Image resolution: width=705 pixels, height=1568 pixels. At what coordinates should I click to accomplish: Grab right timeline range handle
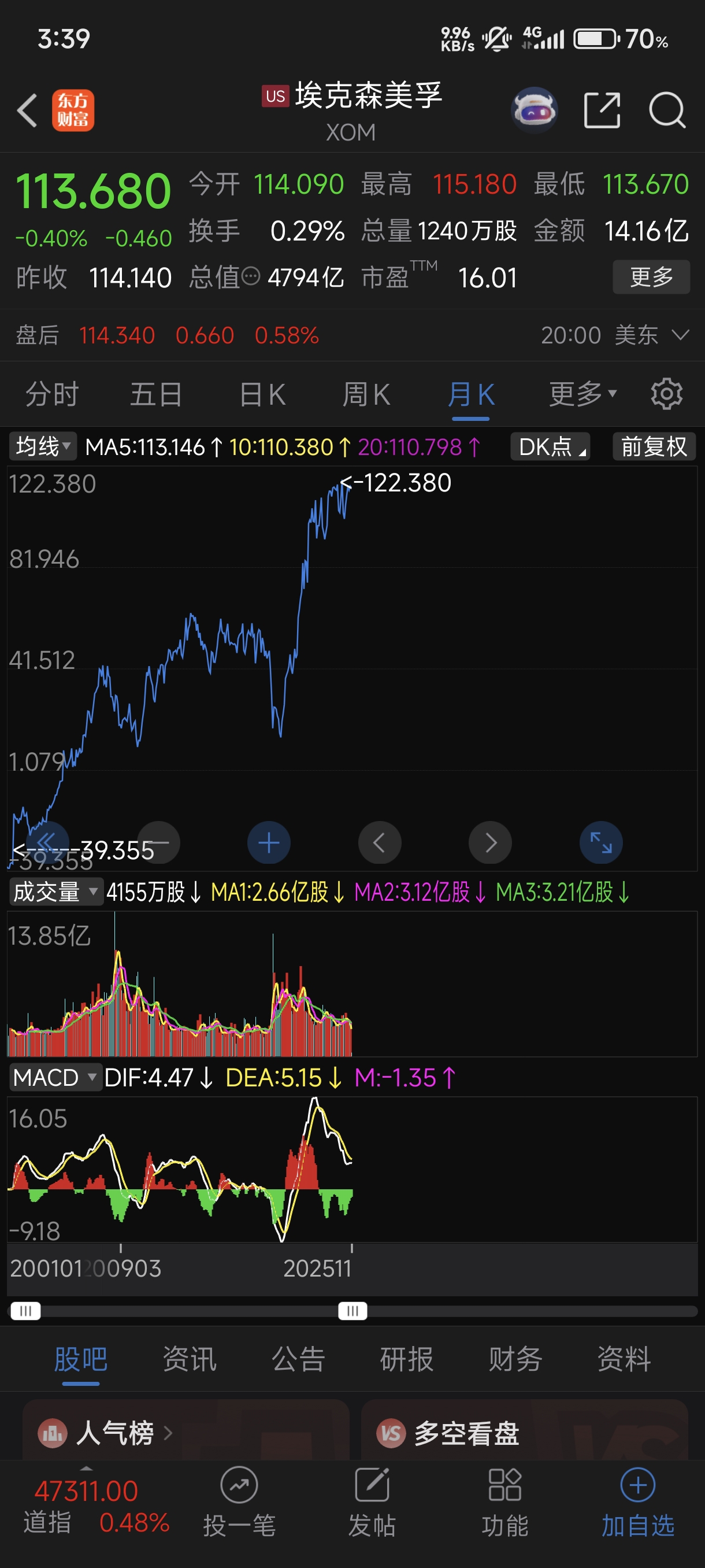pos(353,1311)
